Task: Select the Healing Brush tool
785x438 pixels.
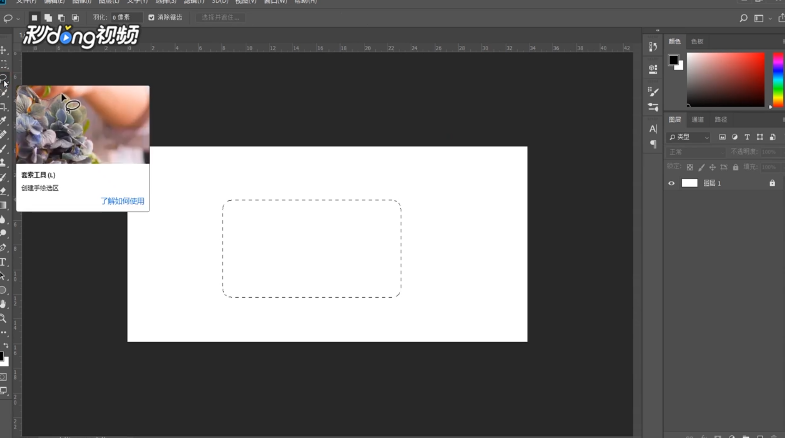Action: pos(4,135)
